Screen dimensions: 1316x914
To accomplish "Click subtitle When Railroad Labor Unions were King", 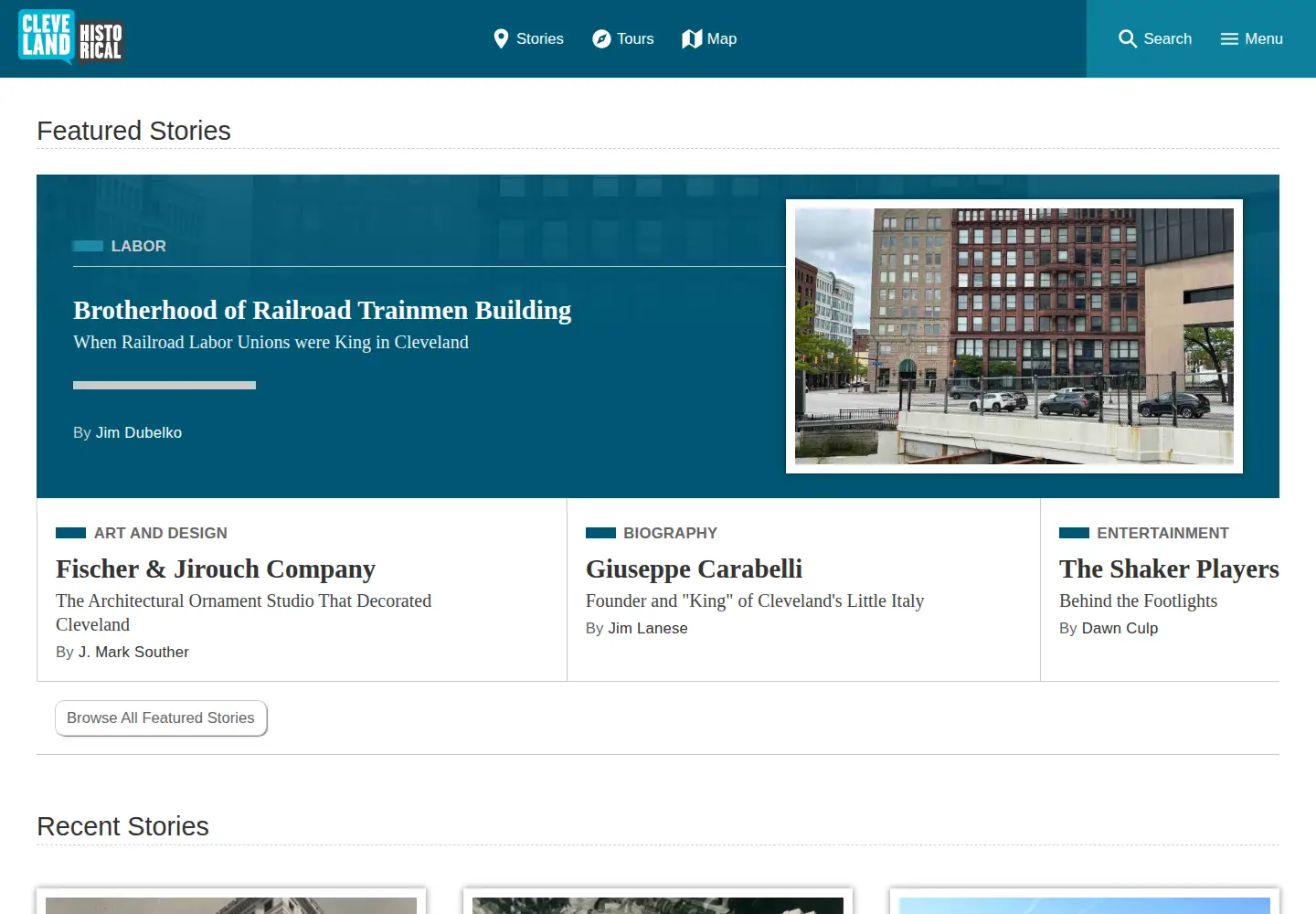I will pyautogui.click(x=271, y=342).
